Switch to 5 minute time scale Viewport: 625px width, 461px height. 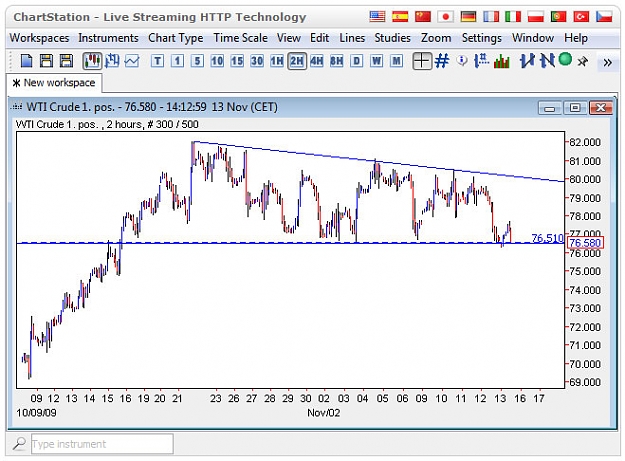[197, 61]
